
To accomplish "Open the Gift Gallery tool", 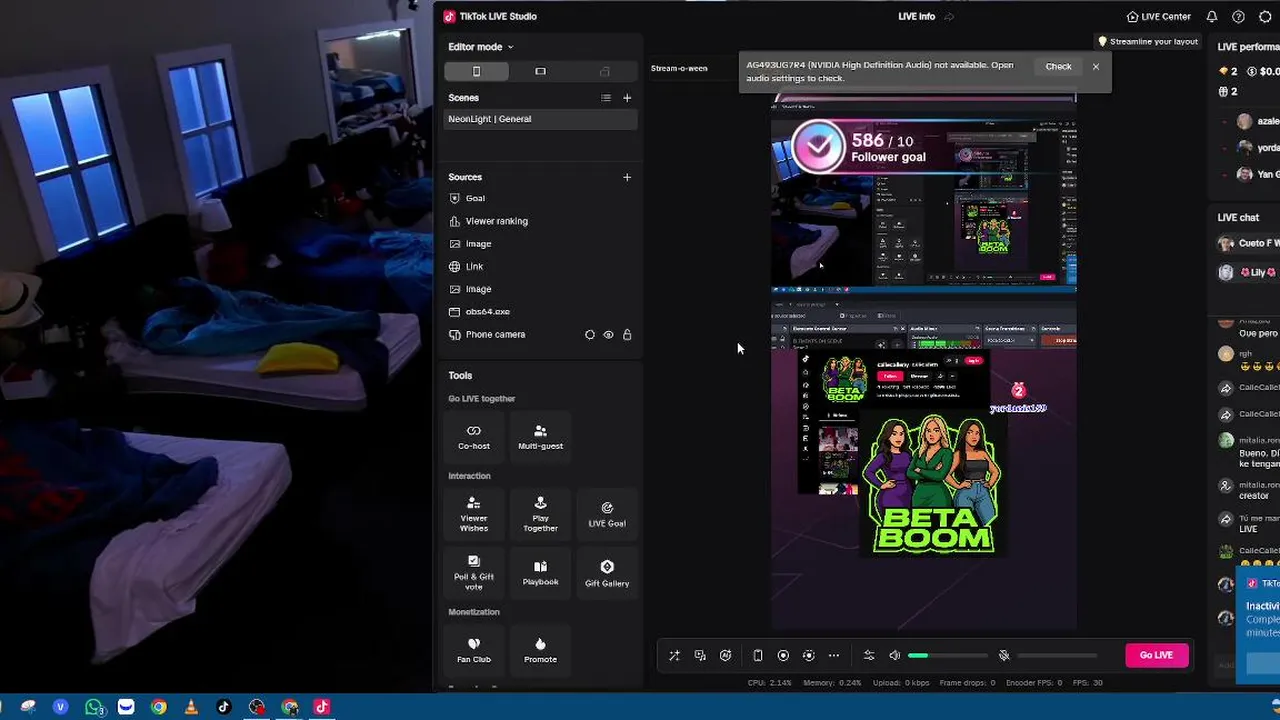I will 607,572.
